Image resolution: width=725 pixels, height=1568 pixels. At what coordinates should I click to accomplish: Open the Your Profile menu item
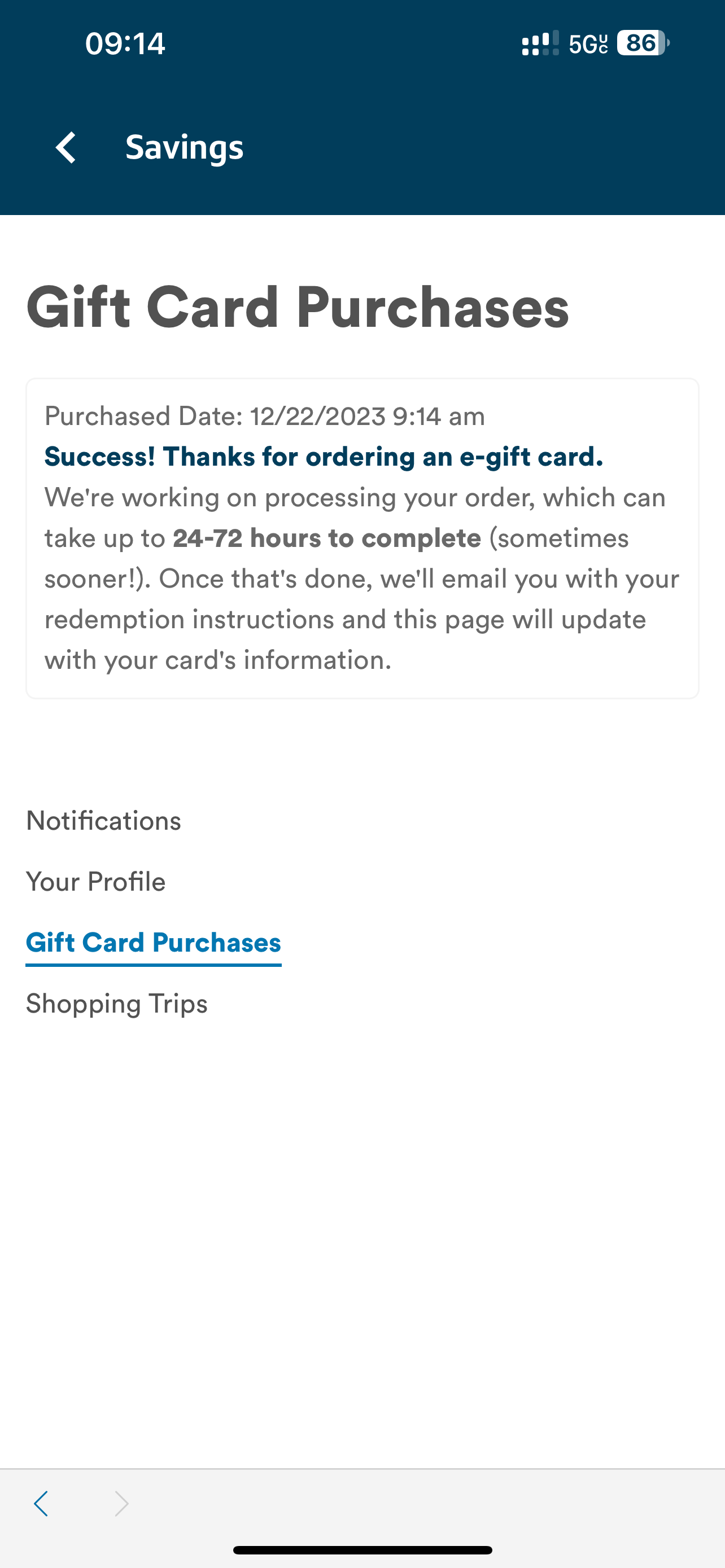(x=95, y=882)
